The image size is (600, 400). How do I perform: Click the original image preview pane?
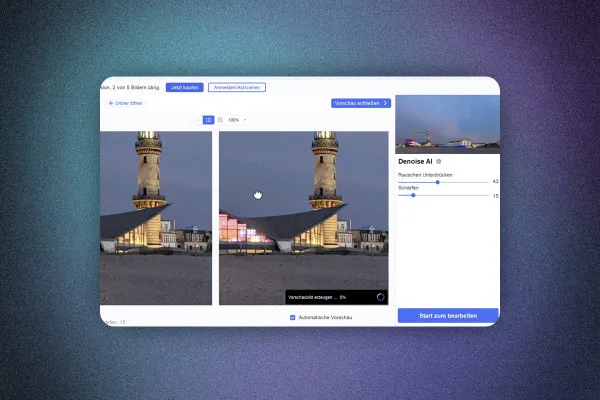(156, 218)
